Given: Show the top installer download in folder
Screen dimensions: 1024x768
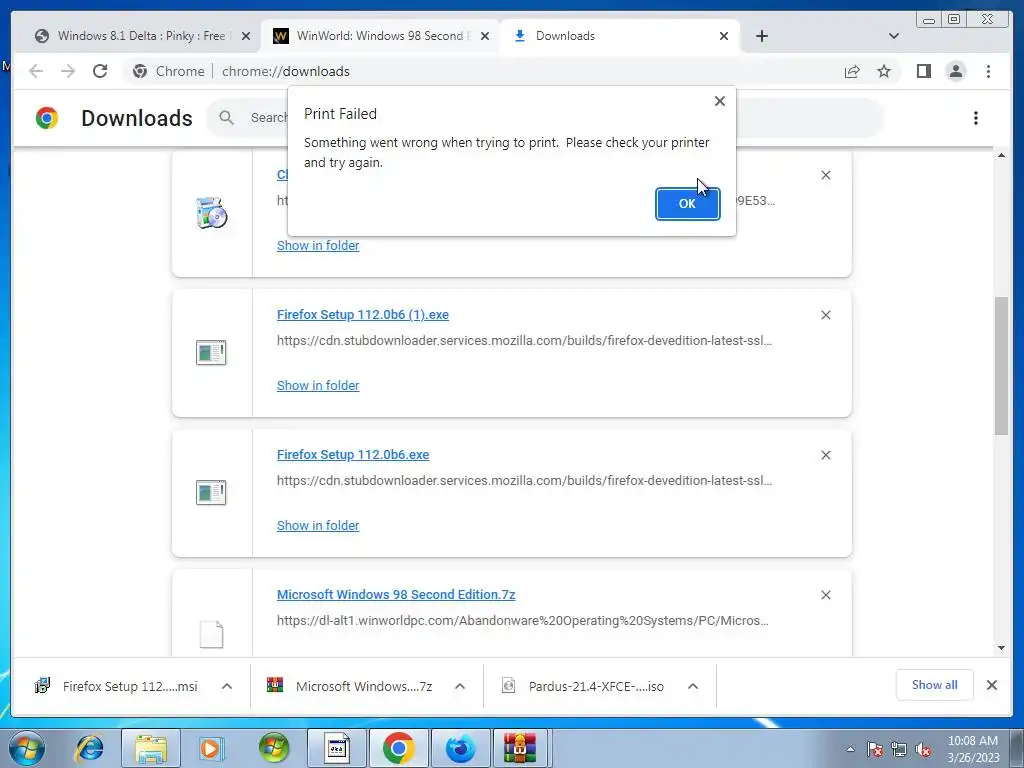Looking at the screenshot, I should [x=318, y=246].
